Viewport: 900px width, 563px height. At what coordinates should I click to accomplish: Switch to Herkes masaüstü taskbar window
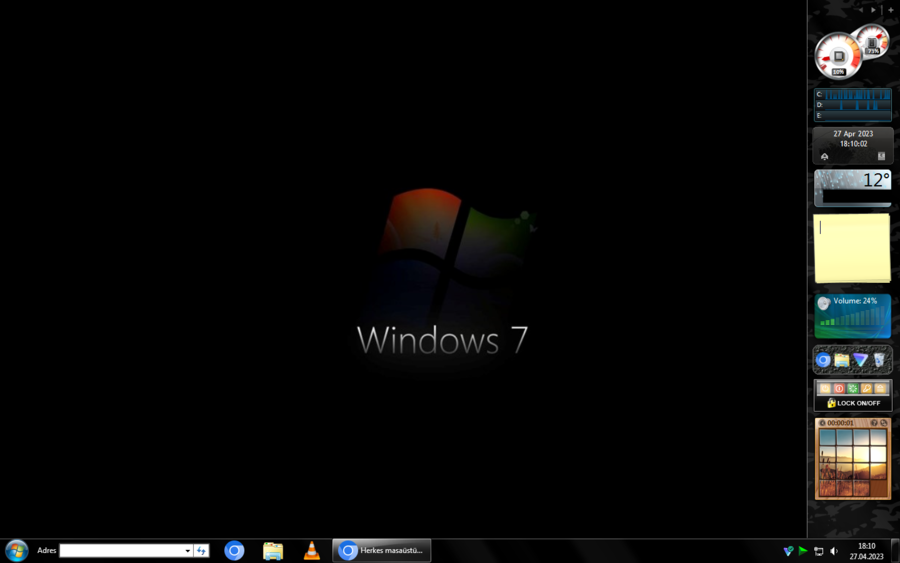click(x=382, y=550)
